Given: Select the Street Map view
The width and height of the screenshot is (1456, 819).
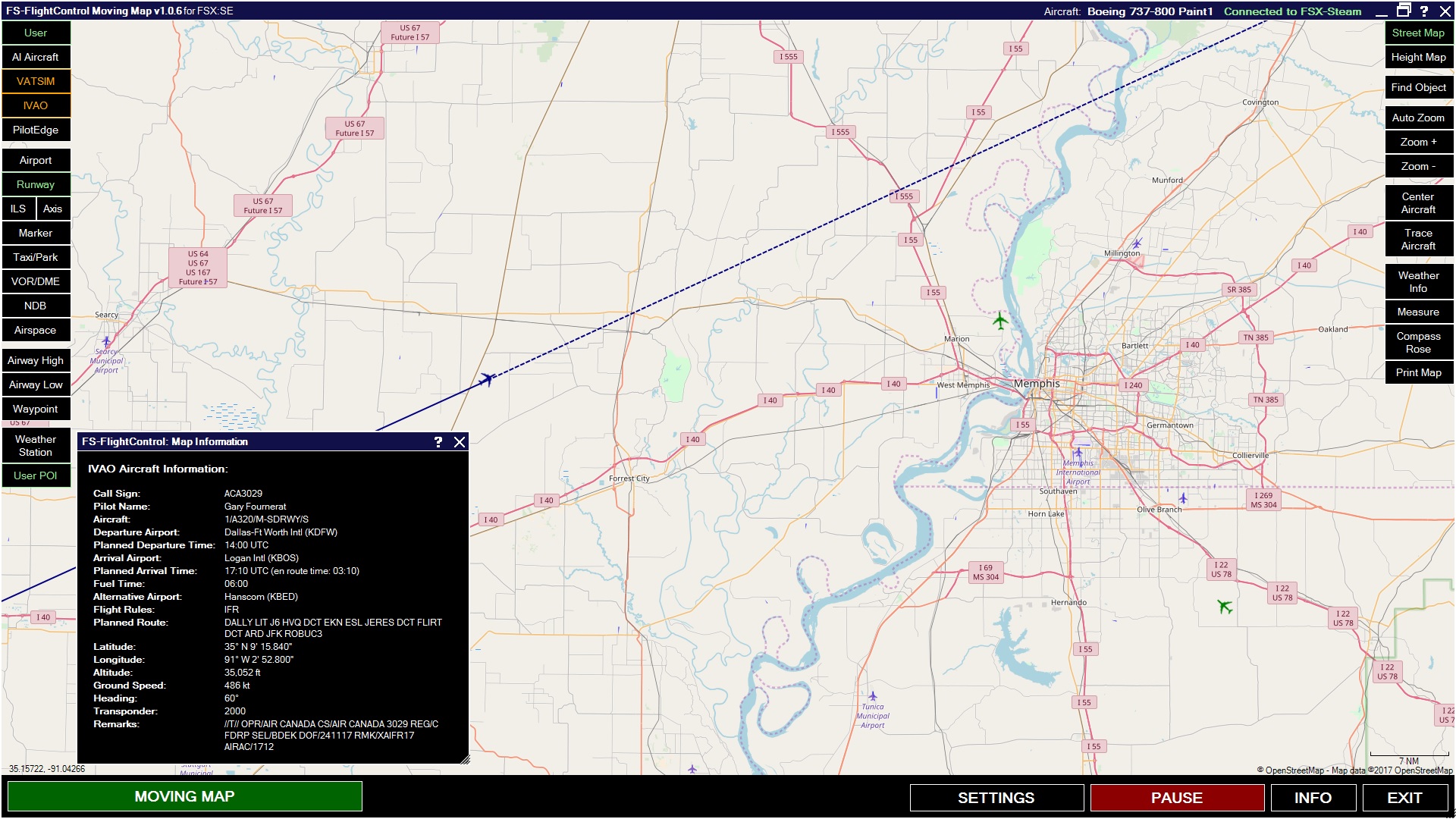Looking at the screenshot, I should [1417, 33].
